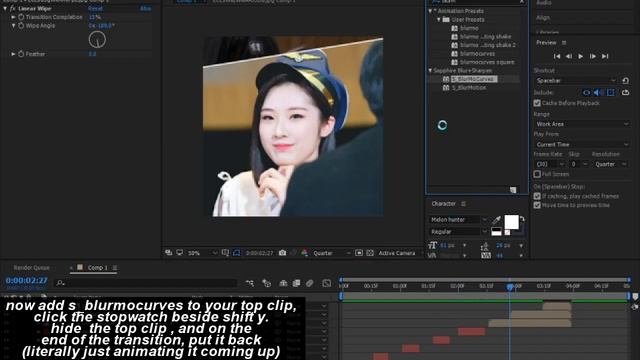Open the Current Time play-from dropdown
This screenshot has width=640, height=360.
[x=582, y=144]
